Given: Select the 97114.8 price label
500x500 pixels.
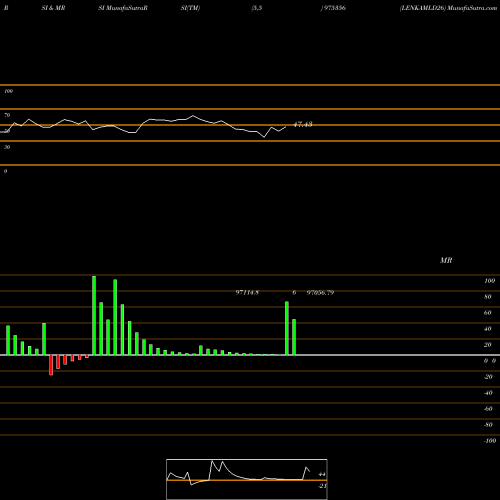Looking at the screenshot, I should (x=247, y=292).
